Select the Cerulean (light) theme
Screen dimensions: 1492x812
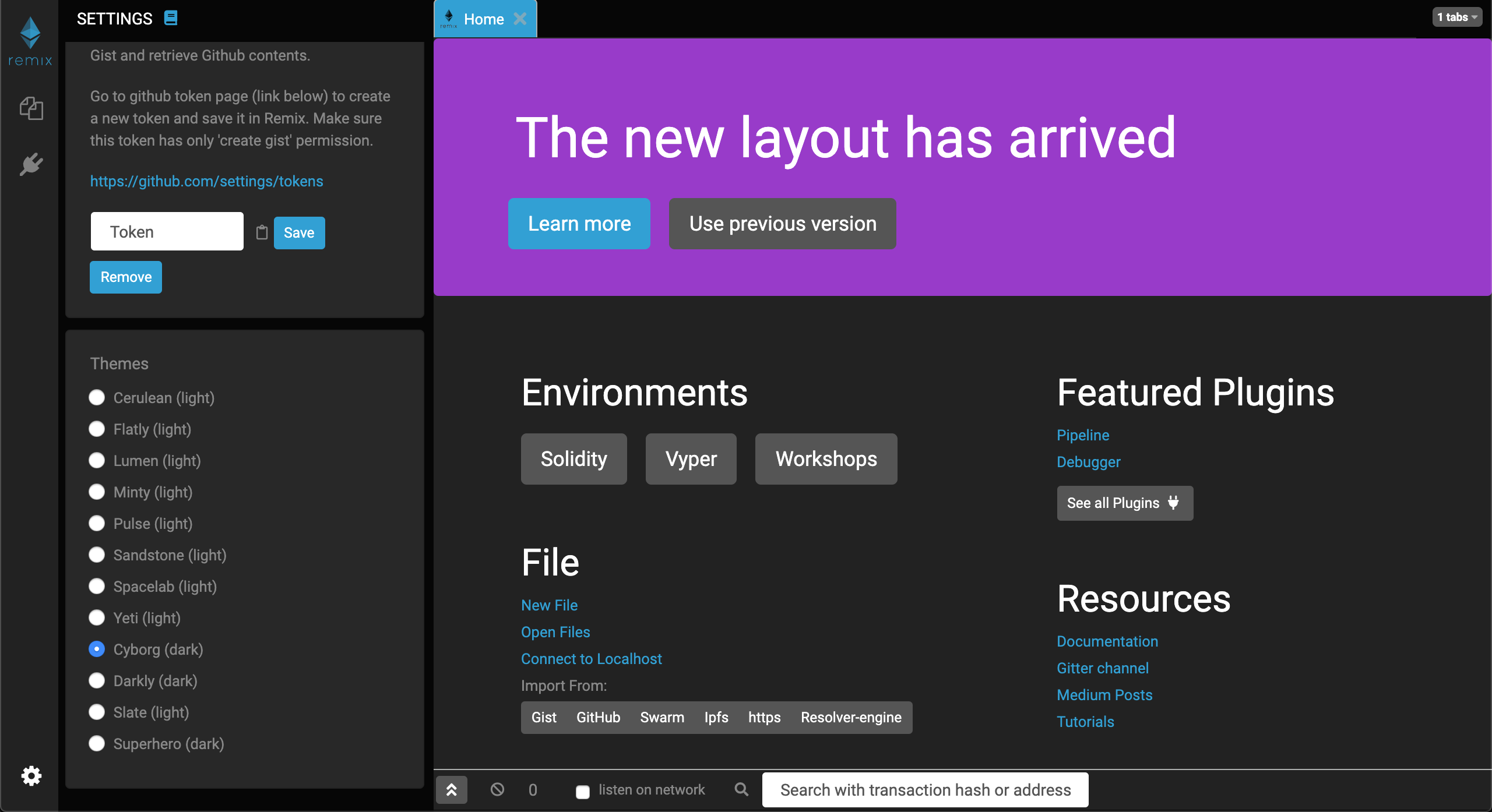[97, 398]
